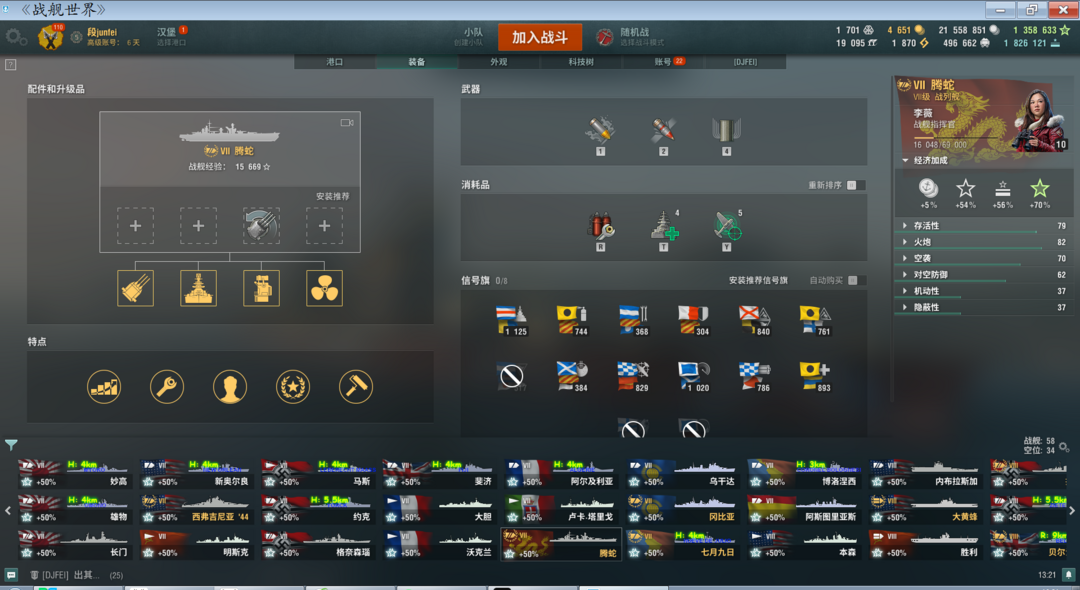Enable the 自动购买 signal flag checkbox
Viewport: 1080px width, 590px height.
pos(854,280)
